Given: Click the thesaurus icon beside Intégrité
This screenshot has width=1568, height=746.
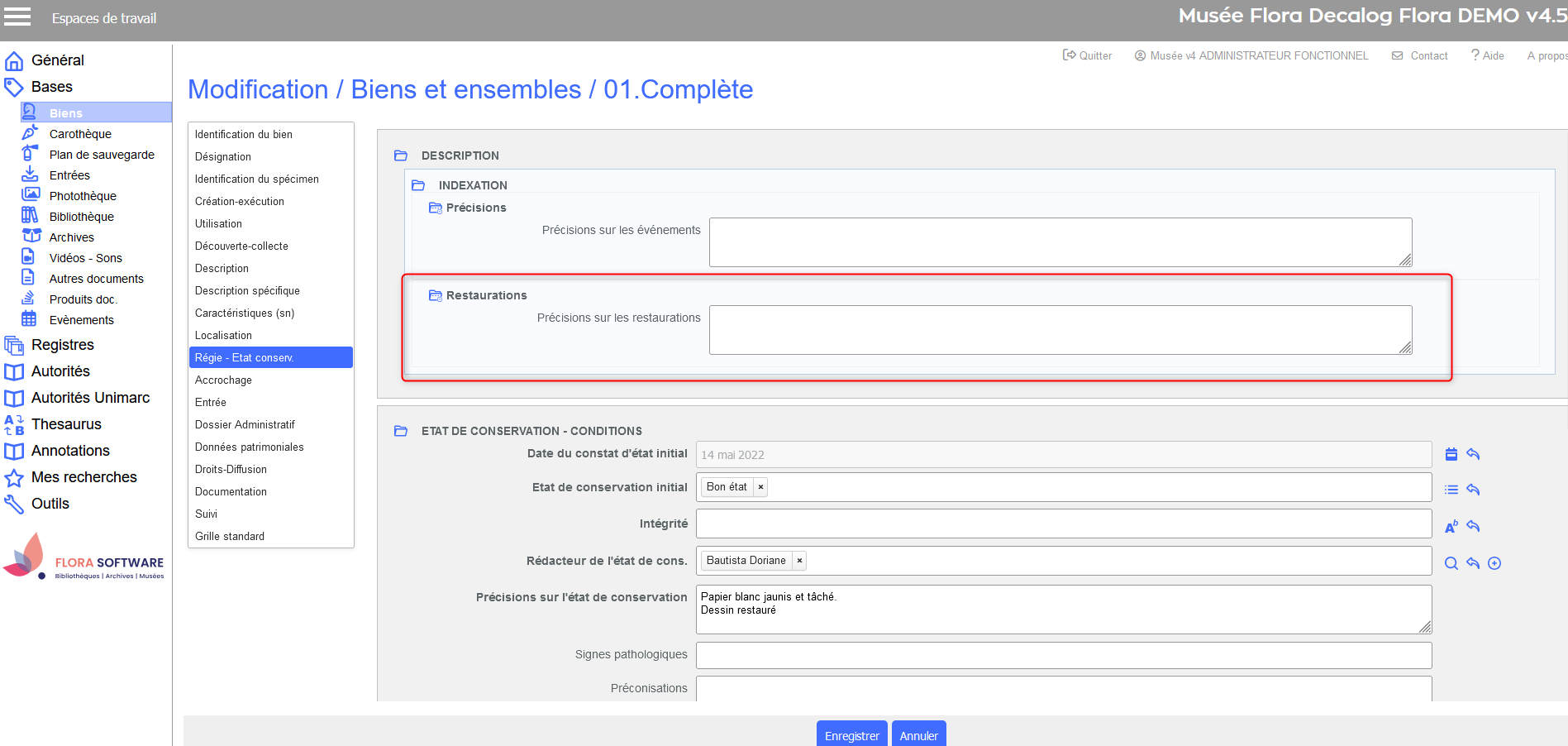Looking at the screenshot, I should point(1451,527).
